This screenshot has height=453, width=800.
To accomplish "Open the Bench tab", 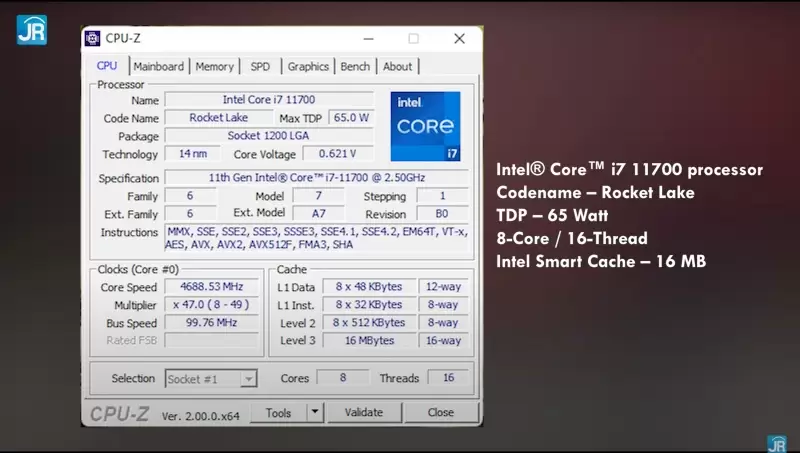I will point(355,66).
